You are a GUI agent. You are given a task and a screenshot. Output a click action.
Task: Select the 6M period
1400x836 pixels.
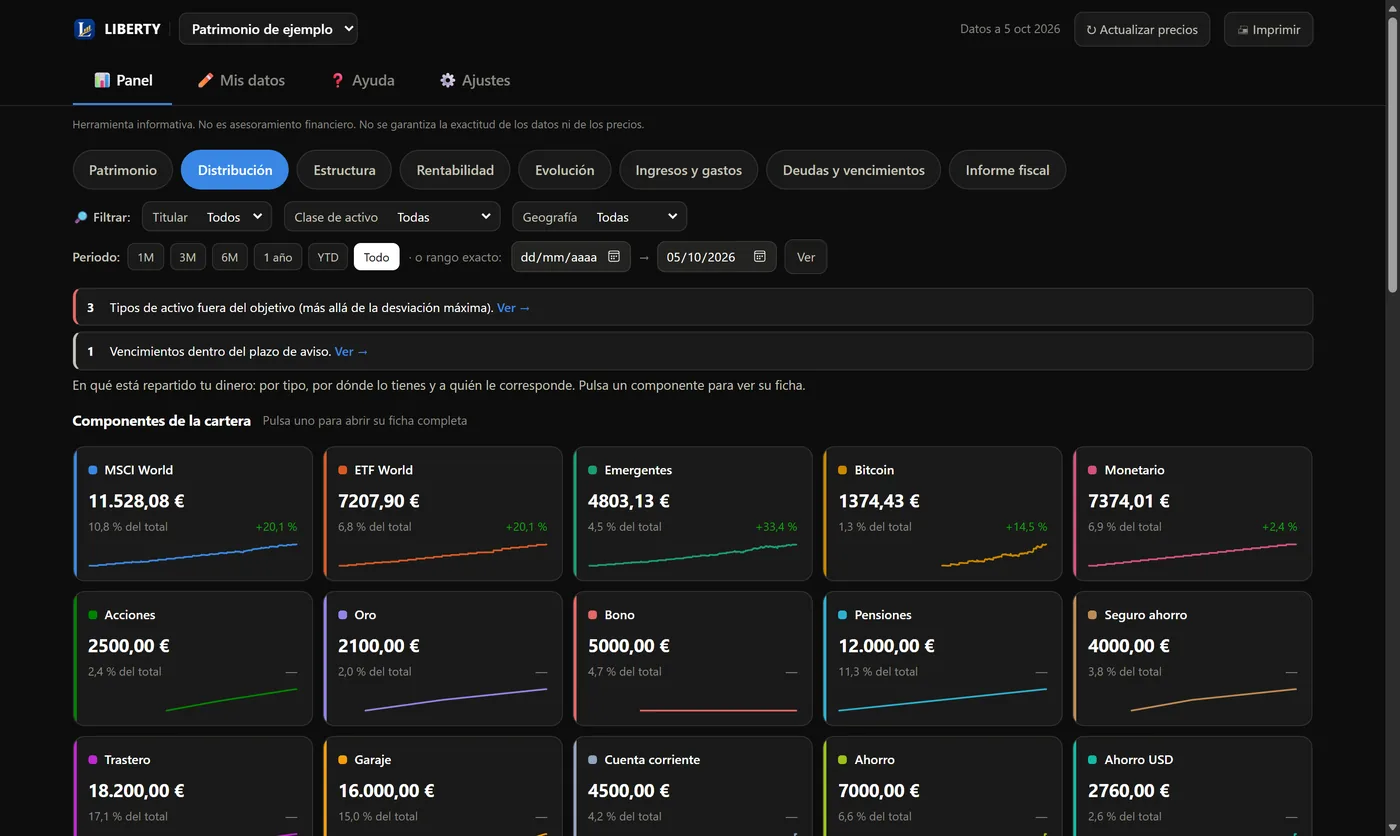point(229,257)
